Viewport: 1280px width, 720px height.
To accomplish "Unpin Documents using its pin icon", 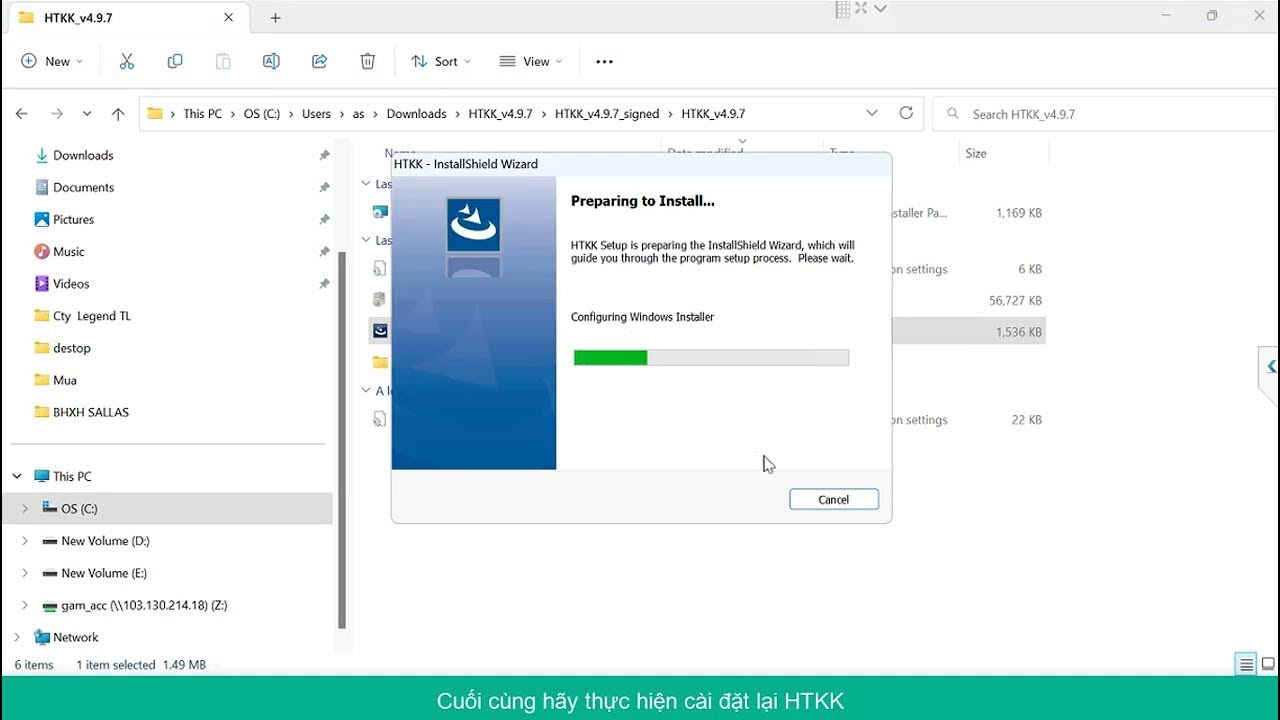I will pos(324,187).
